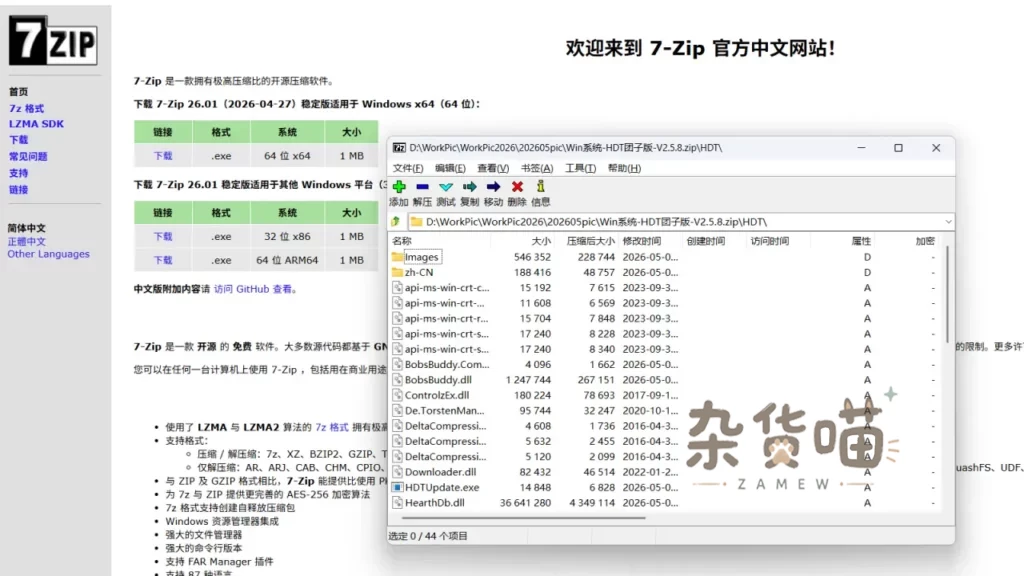Click the 7z window title bar icon
This screenshot has height=576, width=1024.
pyautogui.click(x=399, y=148)
